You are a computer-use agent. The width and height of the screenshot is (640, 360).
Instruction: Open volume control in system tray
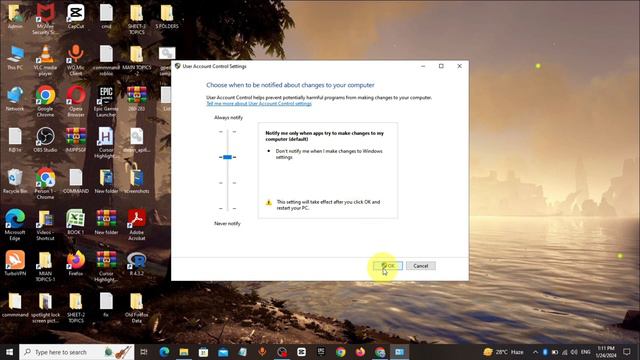pos(574,352)
